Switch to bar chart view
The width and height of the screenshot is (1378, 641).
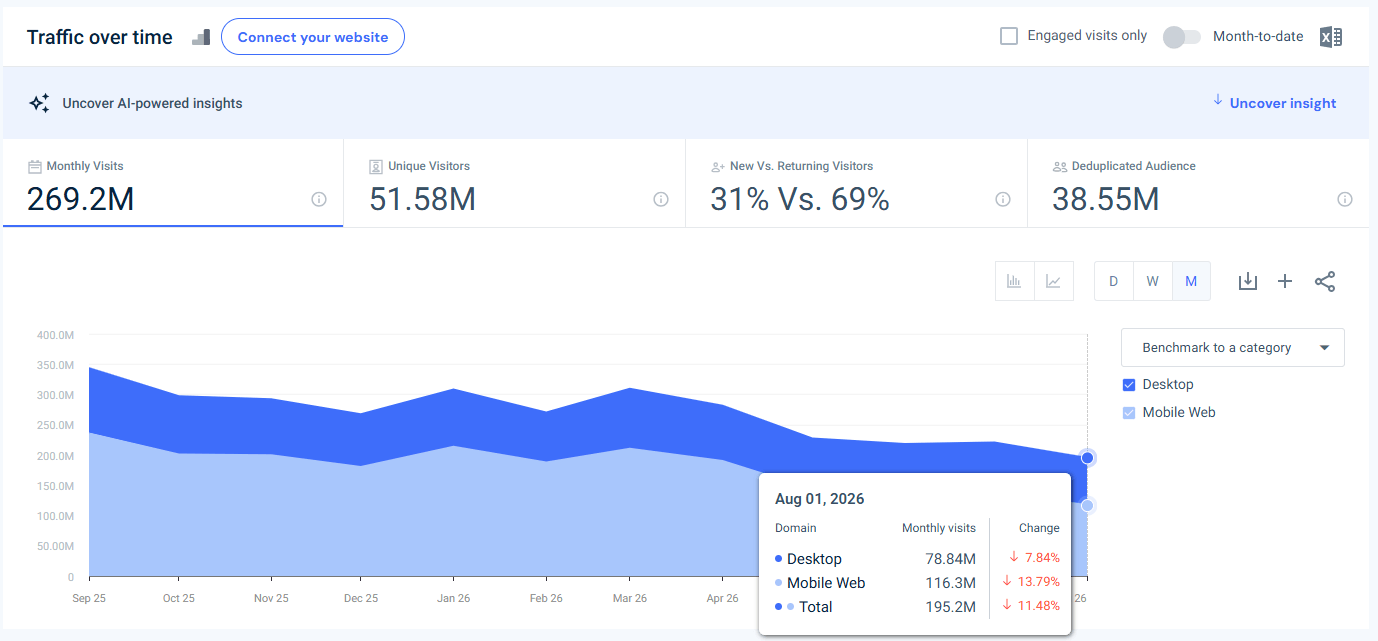pos(1014,281)
